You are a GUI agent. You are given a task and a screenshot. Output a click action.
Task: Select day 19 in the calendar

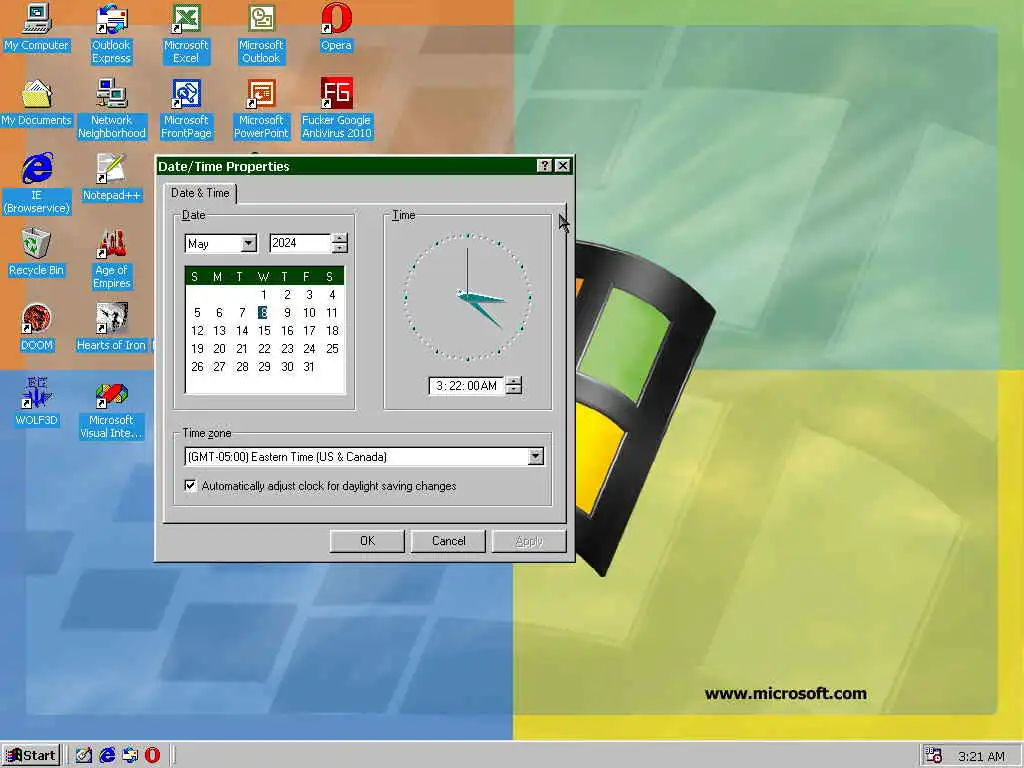coord(197,349)
